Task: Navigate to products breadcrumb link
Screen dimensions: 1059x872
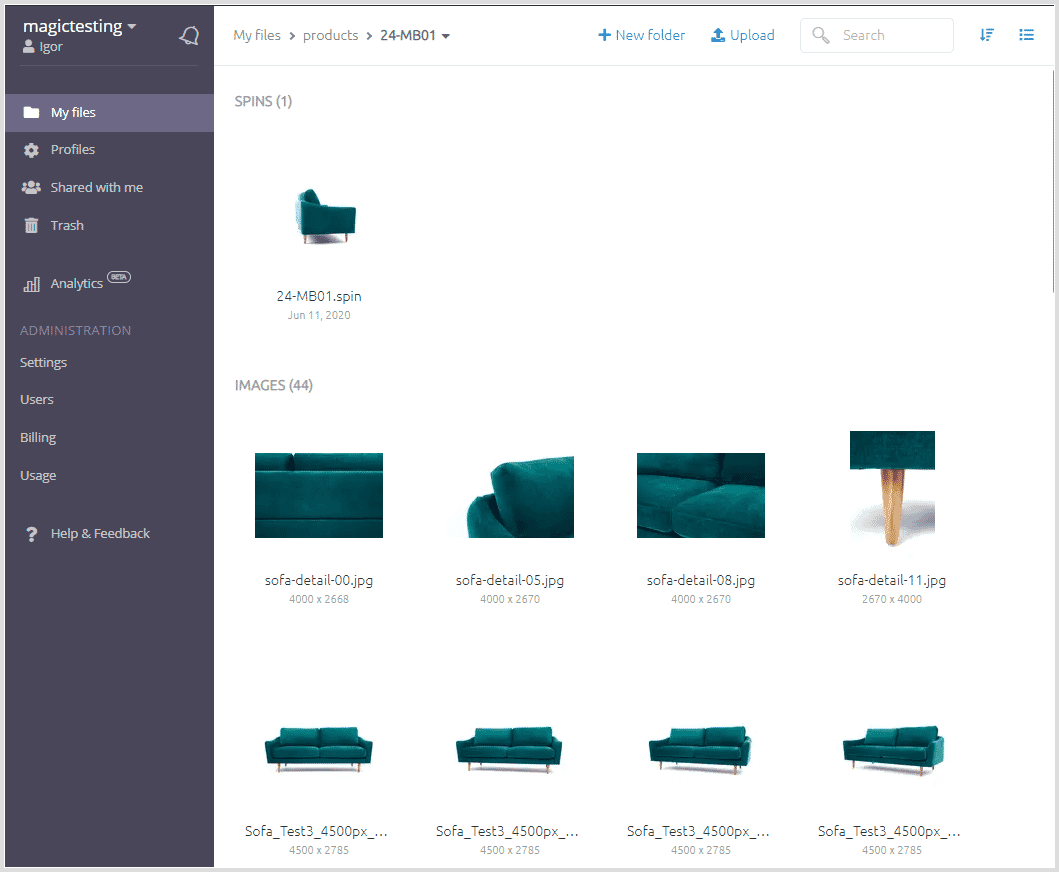Action: [x=330, y=35]
